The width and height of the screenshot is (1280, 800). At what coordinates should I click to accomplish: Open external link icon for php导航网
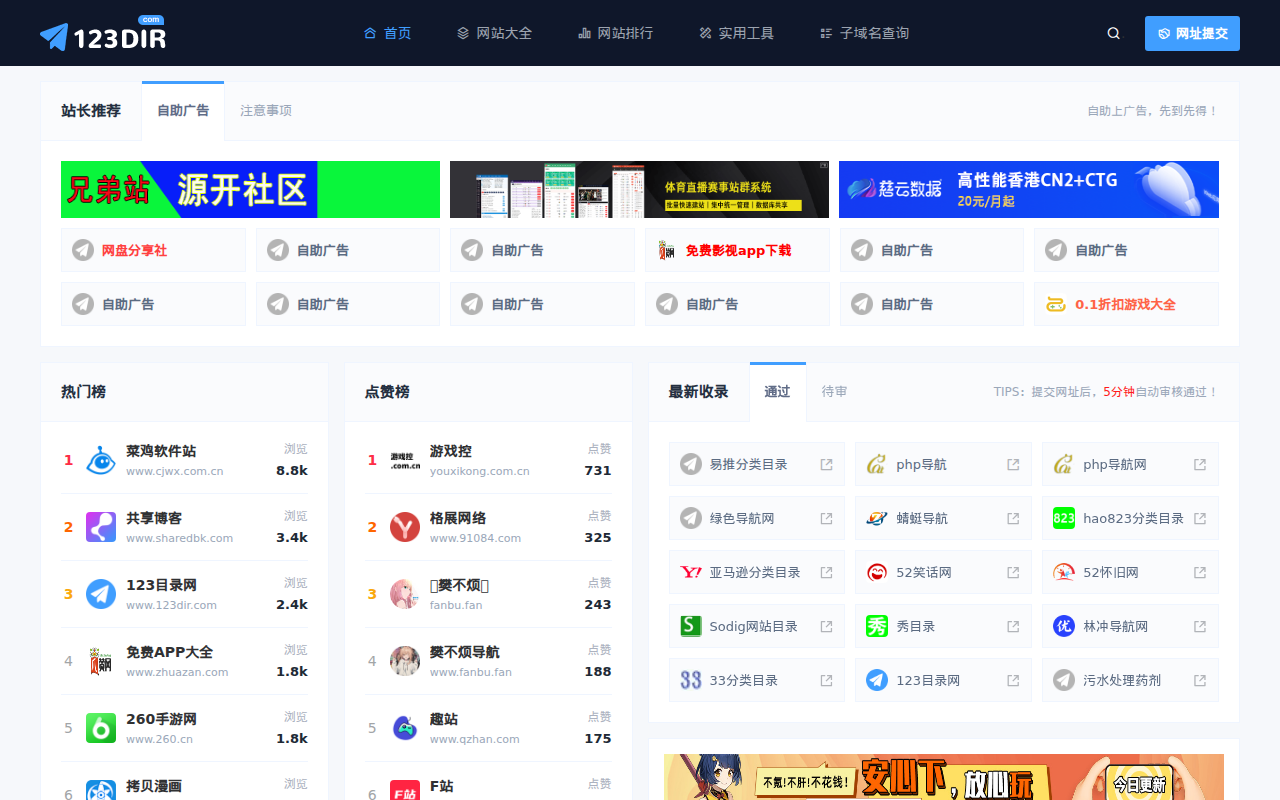click(1200, 465)
